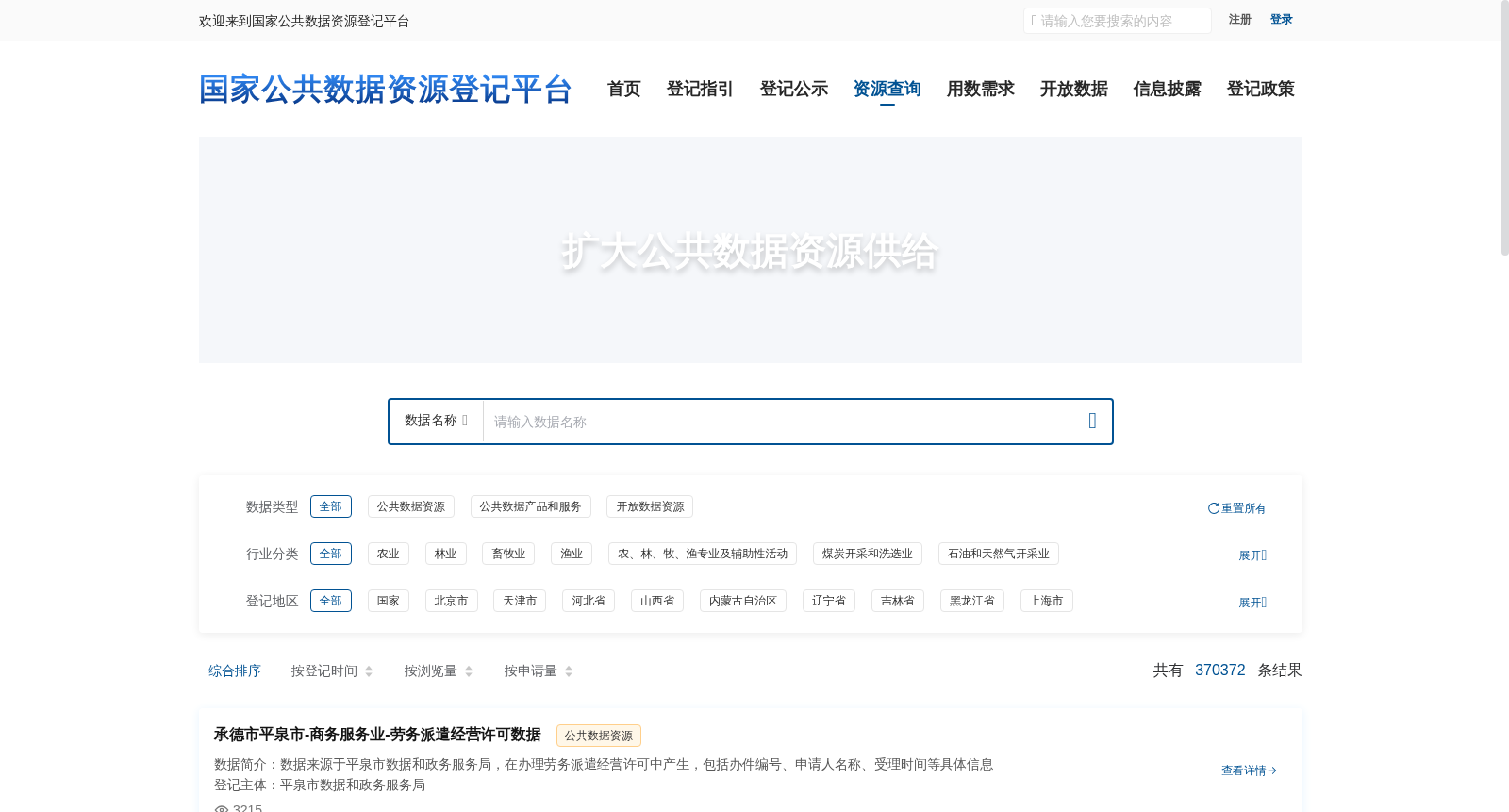Viewport: 1509px width, 812px height.
Task: Filter by 开放数据资源 type
Action: tap(650, 506)
